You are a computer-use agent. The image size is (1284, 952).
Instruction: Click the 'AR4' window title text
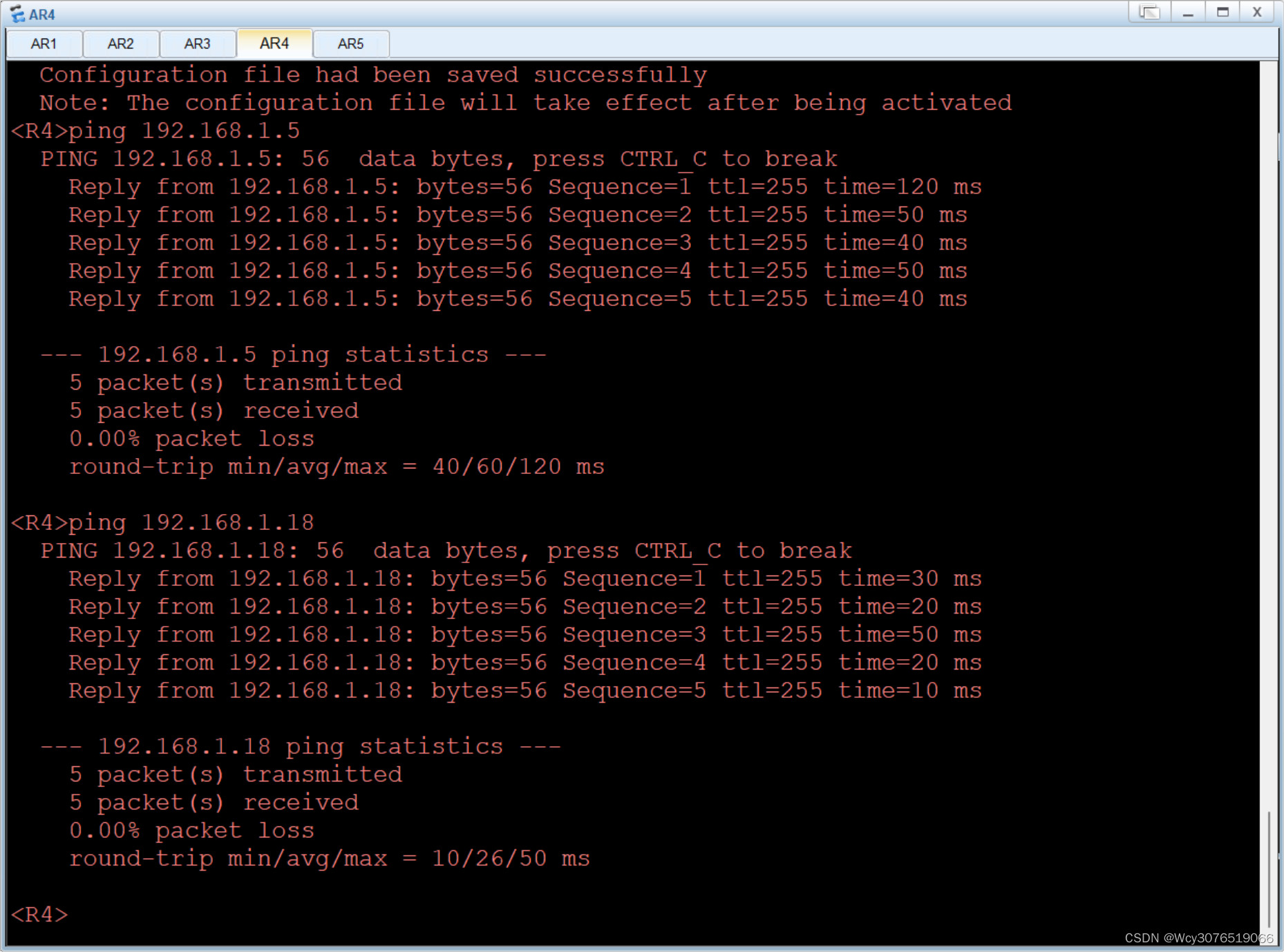[x=42, y=15]
